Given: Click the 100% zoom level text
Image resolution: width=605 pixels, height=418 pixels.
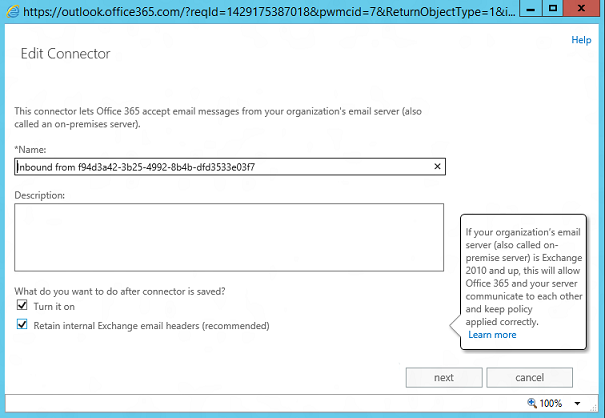Looking at the screenshot, I should coord(551,403).
